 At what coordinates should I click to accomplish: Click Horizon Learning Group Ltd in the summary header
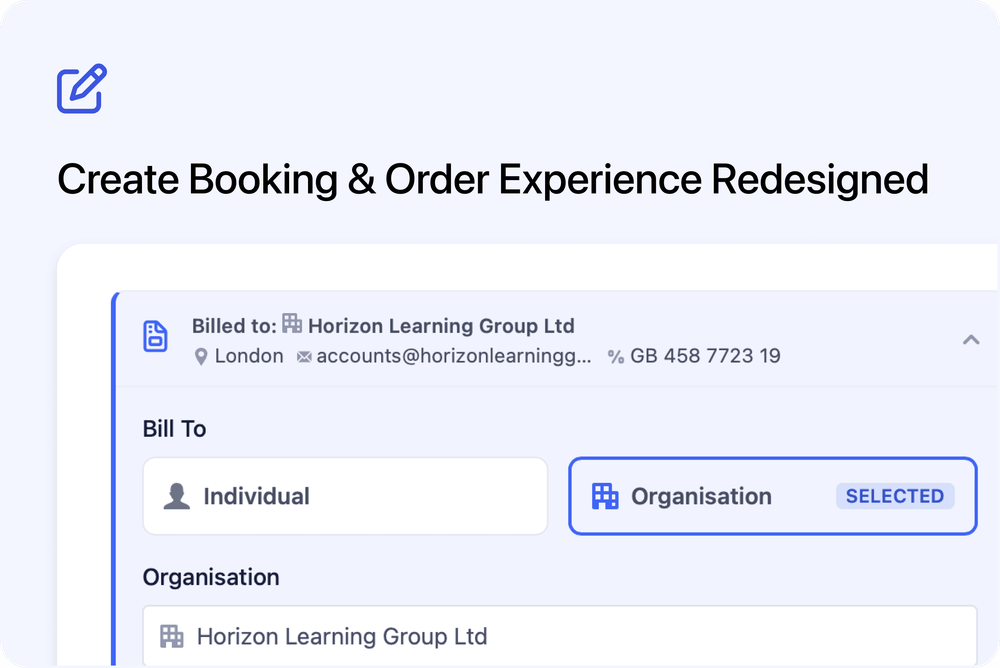443,325
